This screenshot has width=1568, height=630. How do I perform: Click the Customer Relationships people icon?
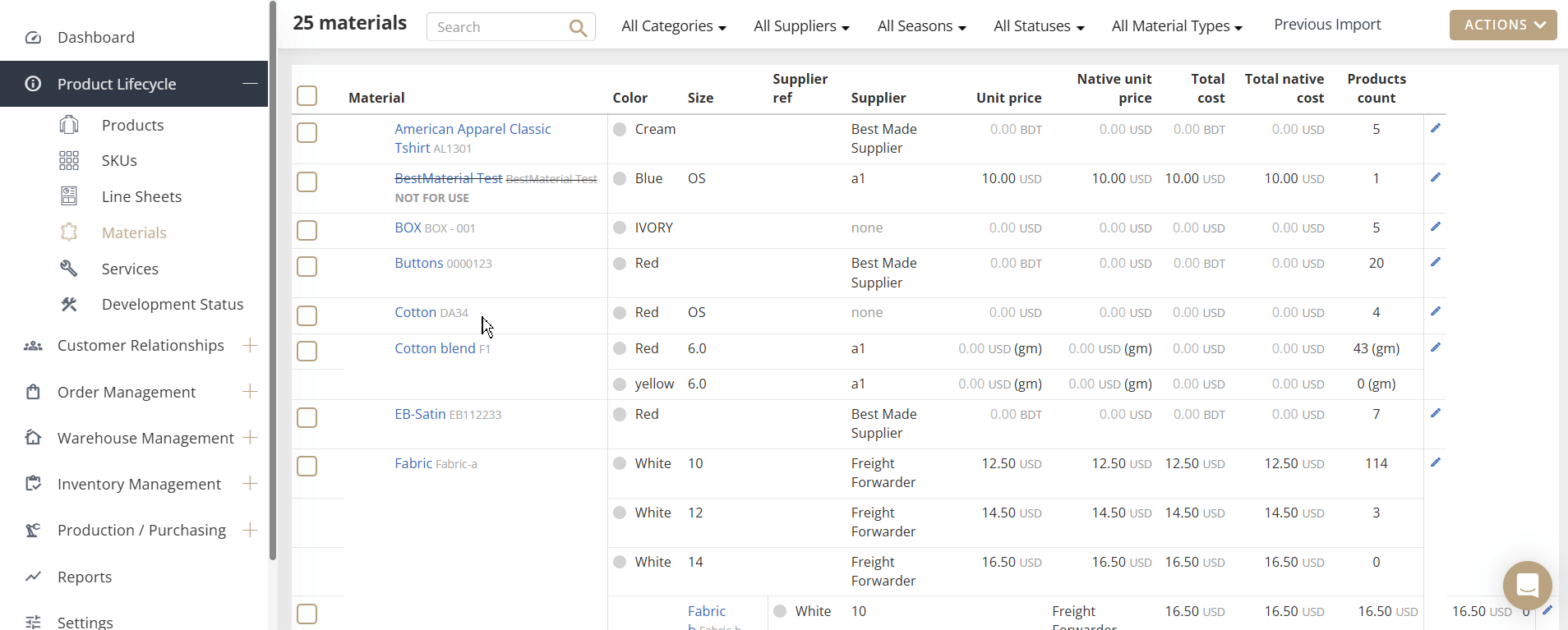pos(33,346)
